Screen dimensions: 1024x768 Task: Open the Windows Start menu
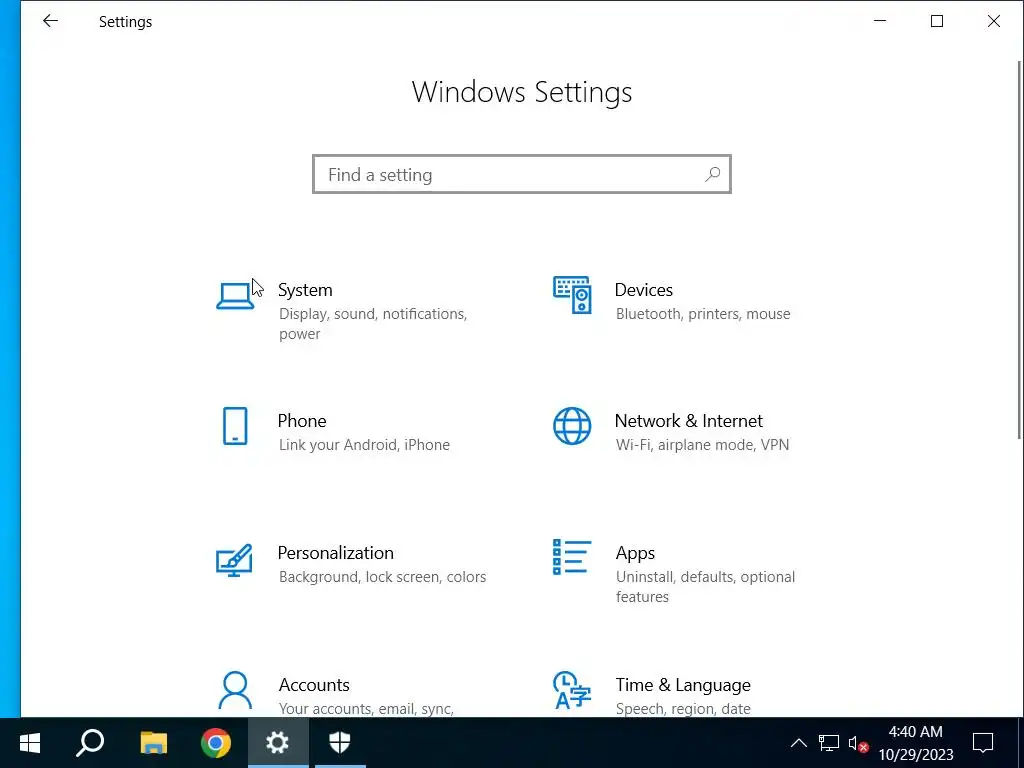click(x=30, y=743)
